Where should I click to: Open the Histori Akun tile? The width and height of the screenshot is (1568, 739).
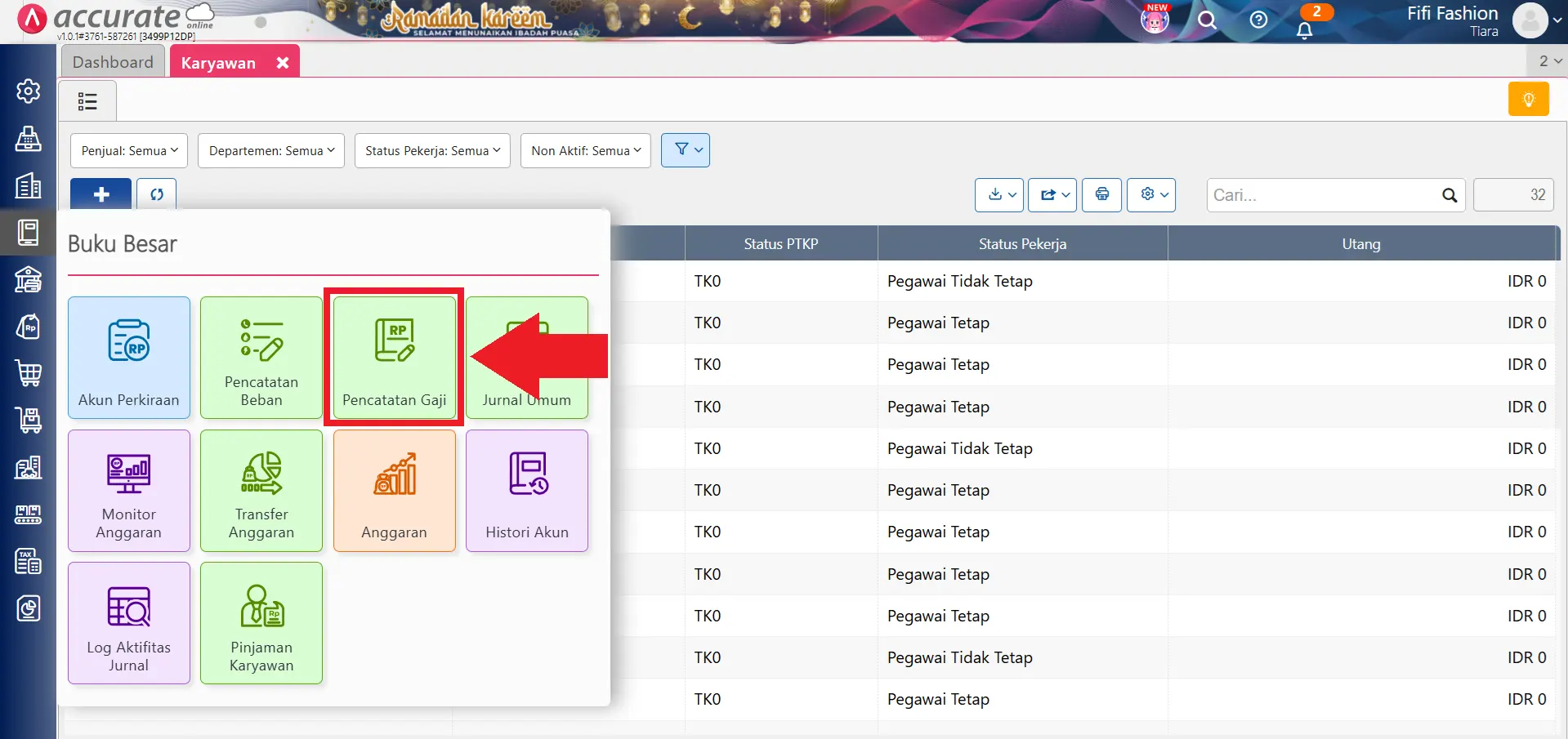tap(527, 491)
